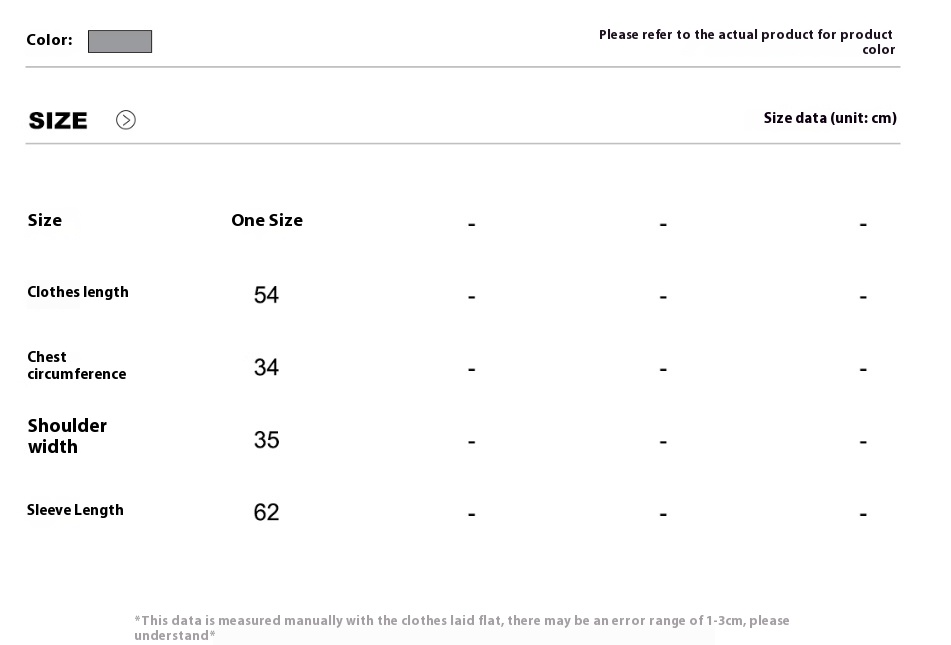This screenshot has width=951, height=645.
Task: Select the One Size column header
Action: tap(267, 220)
